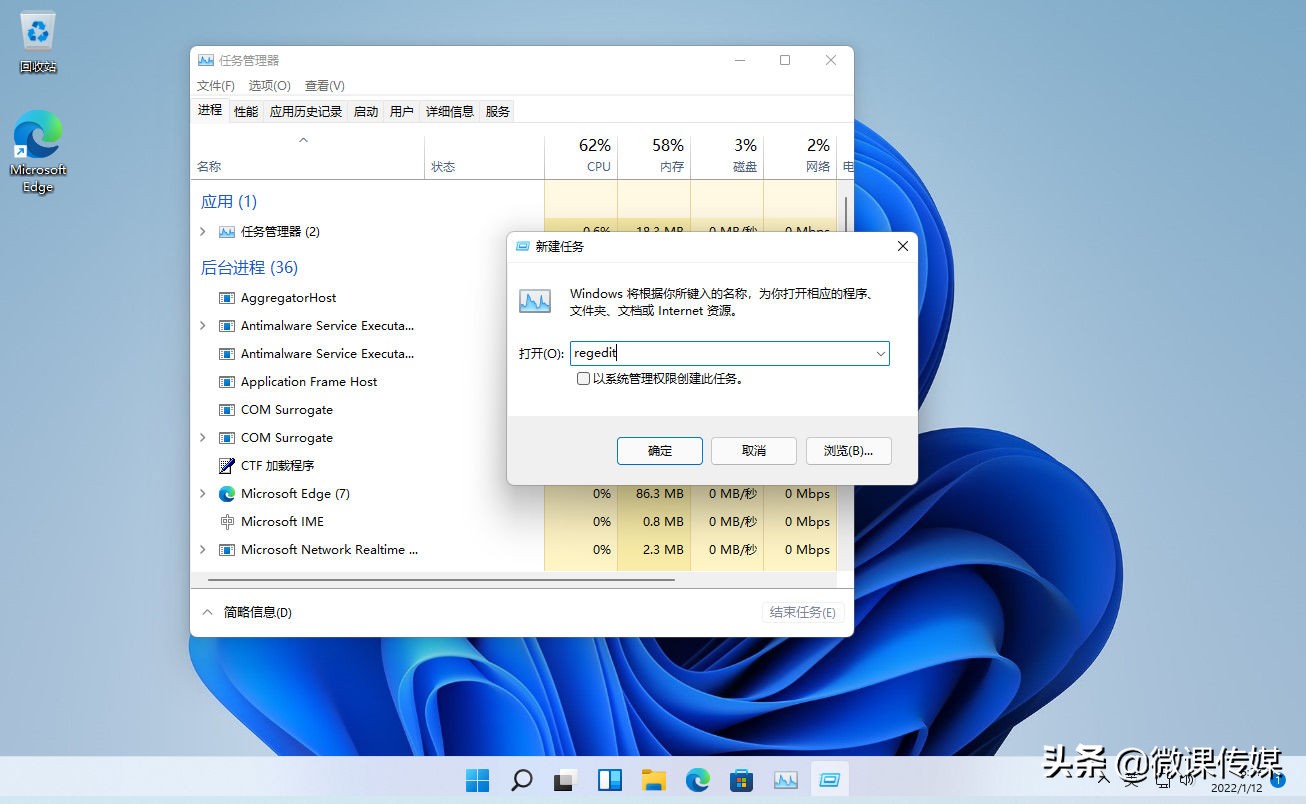Launch Microsoft Store from the taskbar

click(x=741, y=779)
